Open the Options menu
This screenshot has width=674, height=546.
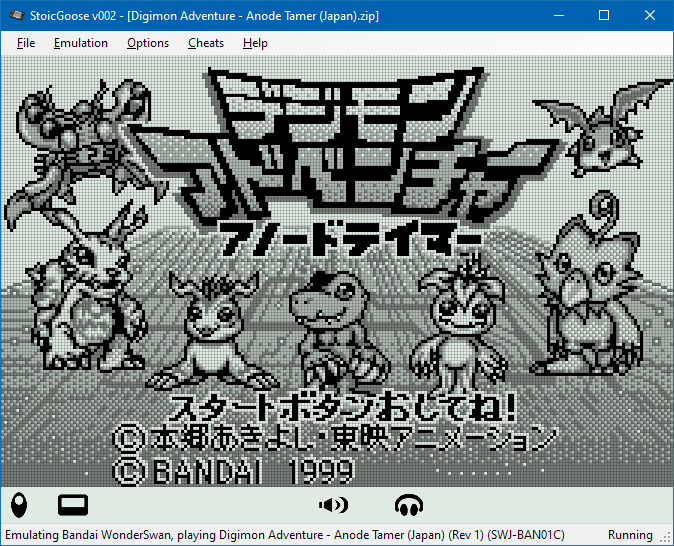148,43
